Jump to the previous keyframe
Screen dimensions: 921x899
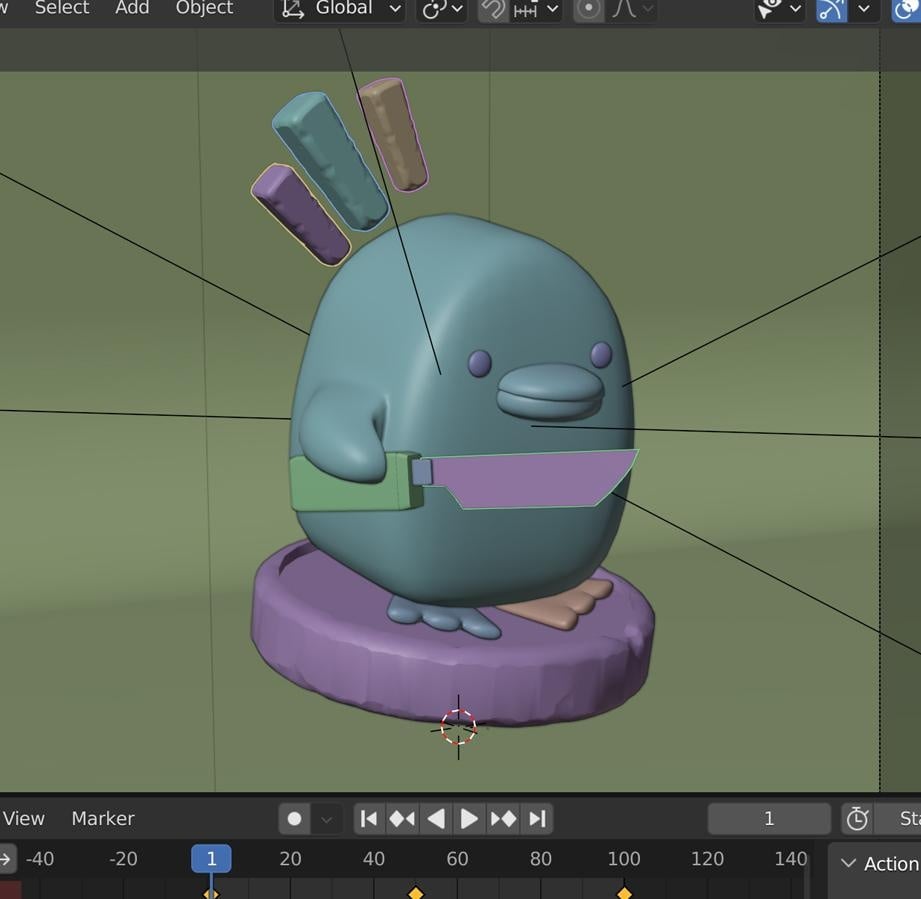tap(402, 819)
